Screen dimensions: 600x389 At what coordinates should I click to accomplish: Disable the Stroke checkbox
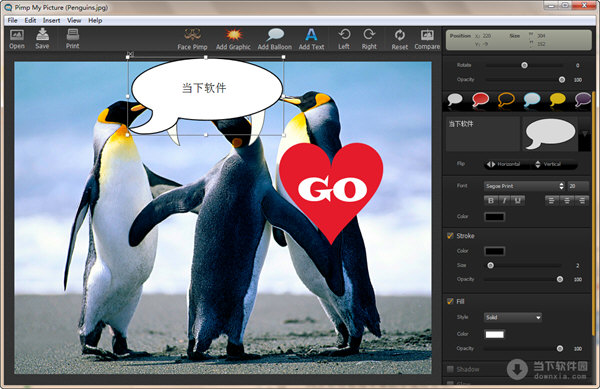[450, 236]
